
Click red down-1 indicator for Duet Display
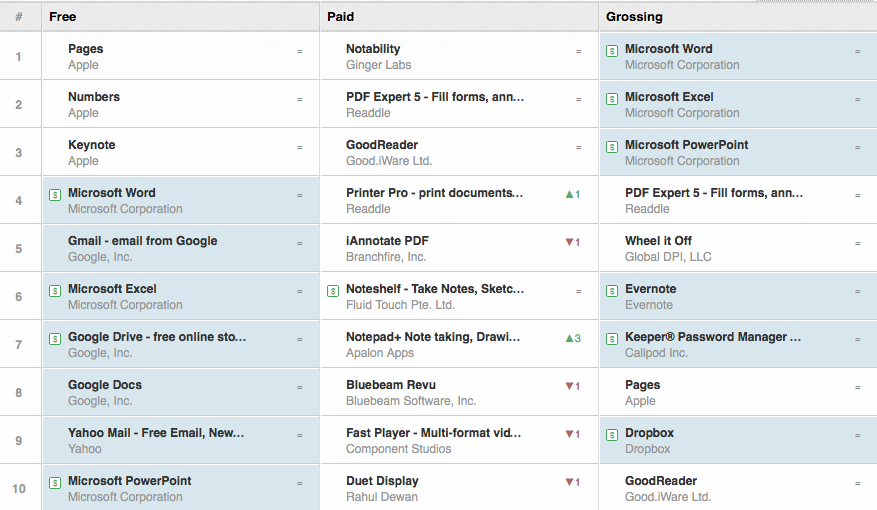point(573,483)
